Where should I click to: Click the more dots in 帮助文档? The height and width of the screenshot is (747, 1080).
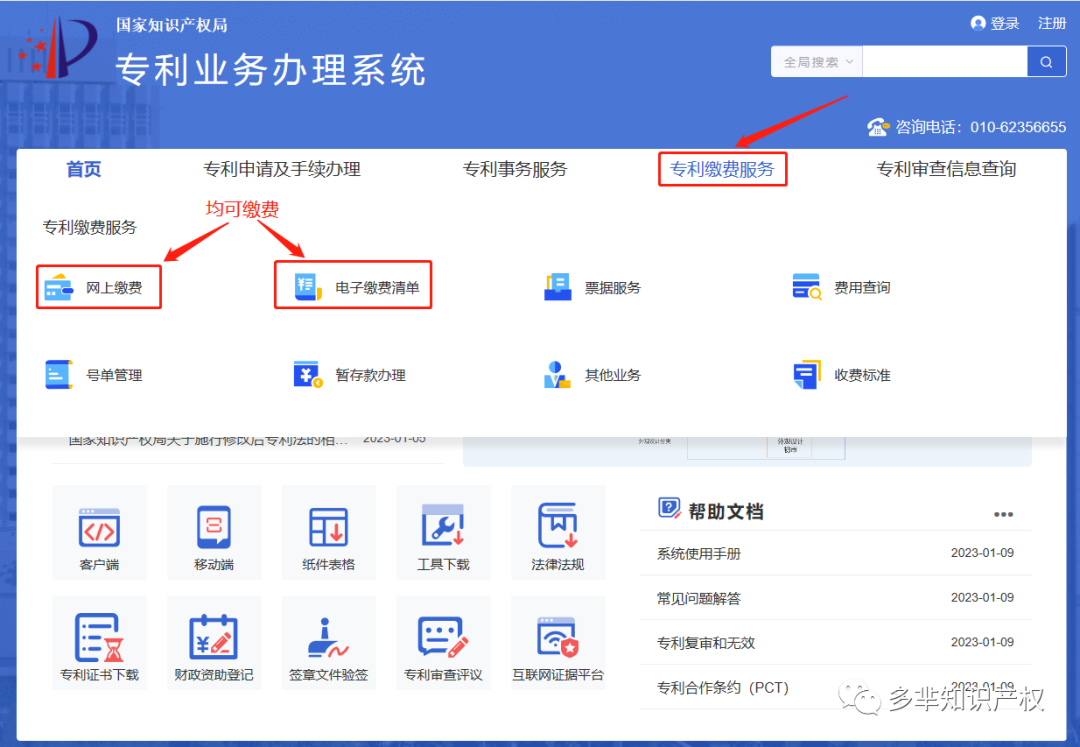point(1003,514)
